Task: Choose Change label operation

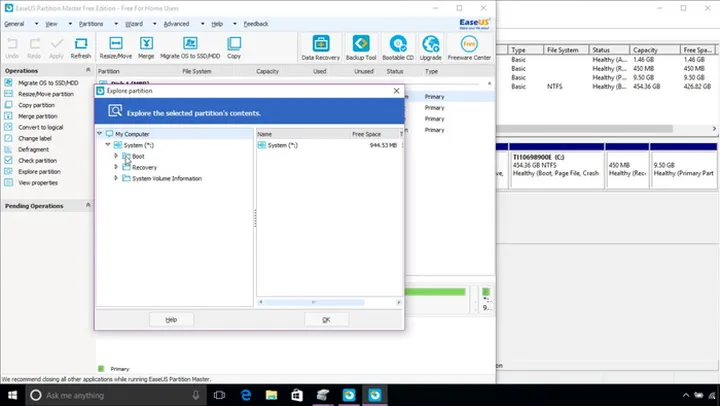Action: pos(34,138)
